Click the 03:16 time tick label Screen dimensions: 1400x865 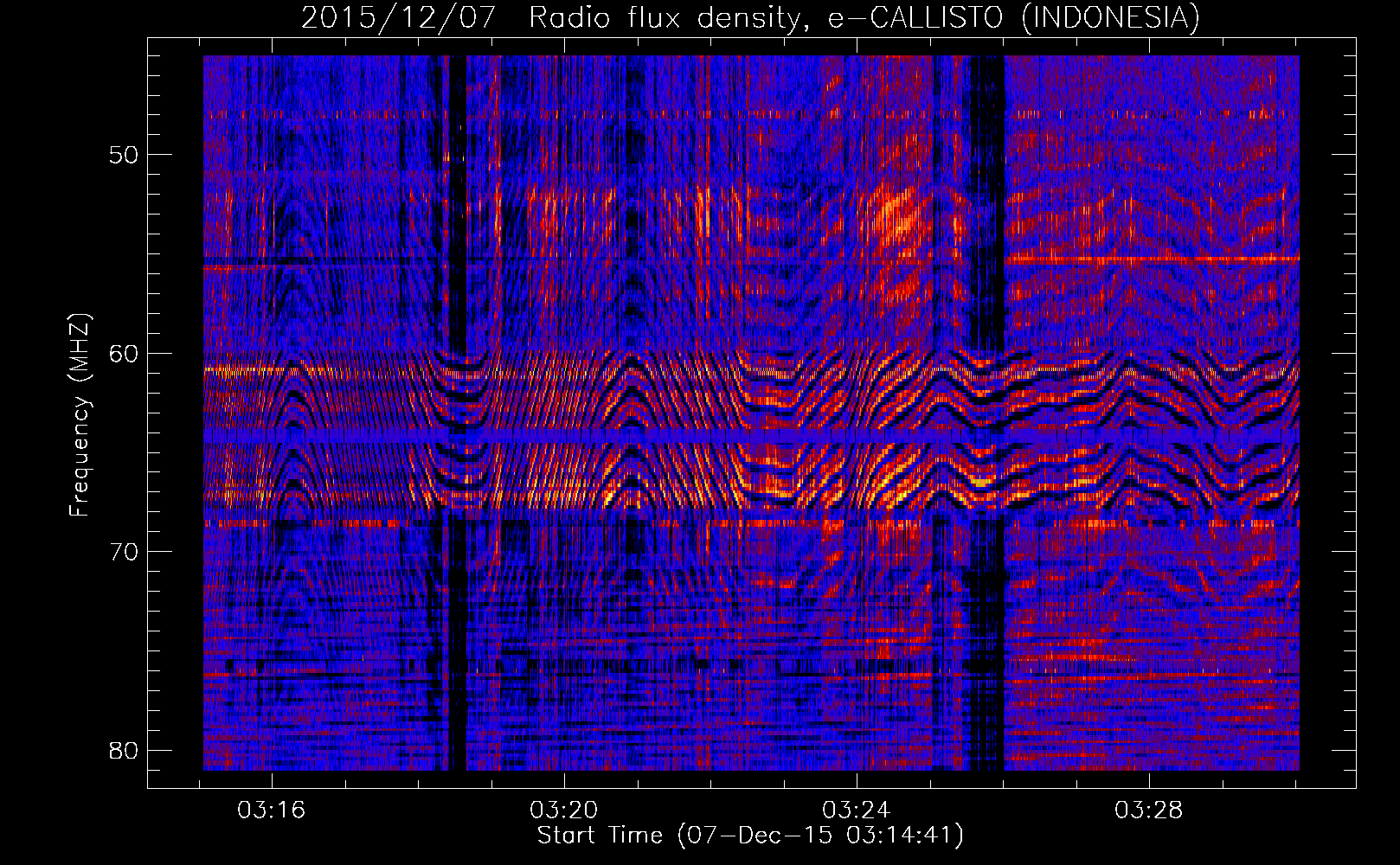[272, 811]
